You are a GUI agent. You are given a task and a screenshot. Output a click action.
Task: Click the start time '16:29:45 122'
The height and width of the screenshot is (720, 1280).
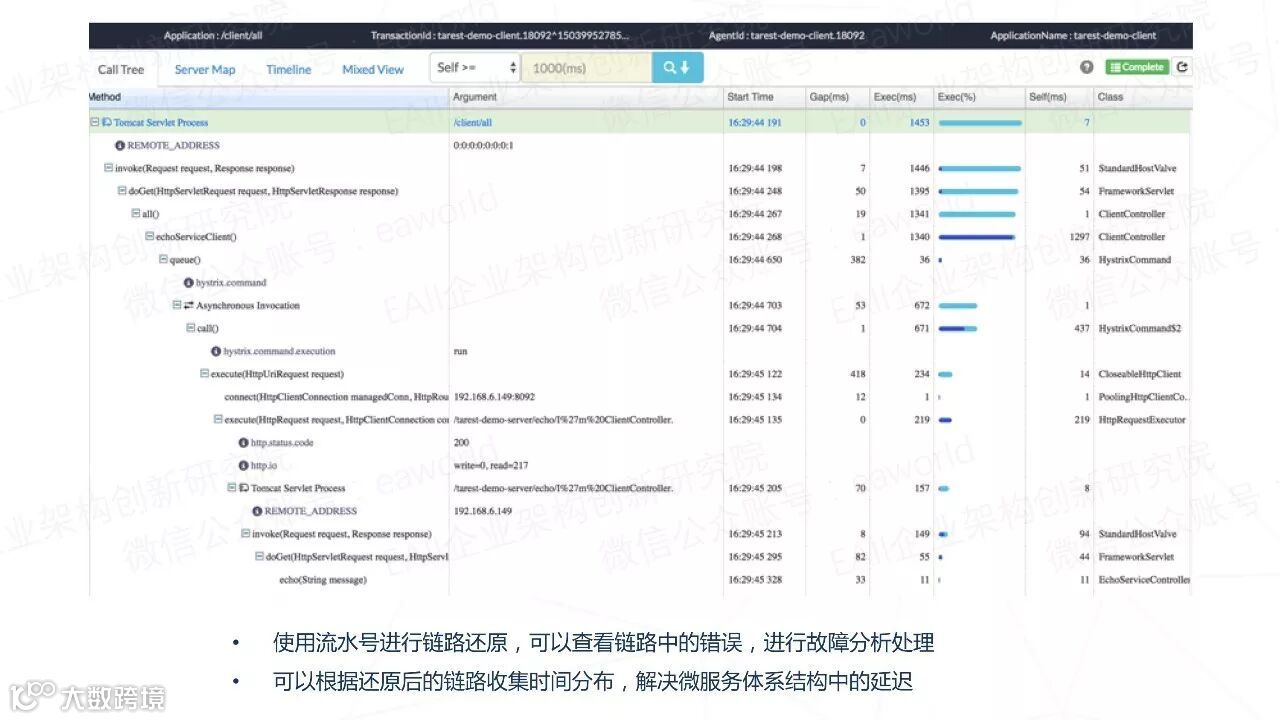point(755,374)
